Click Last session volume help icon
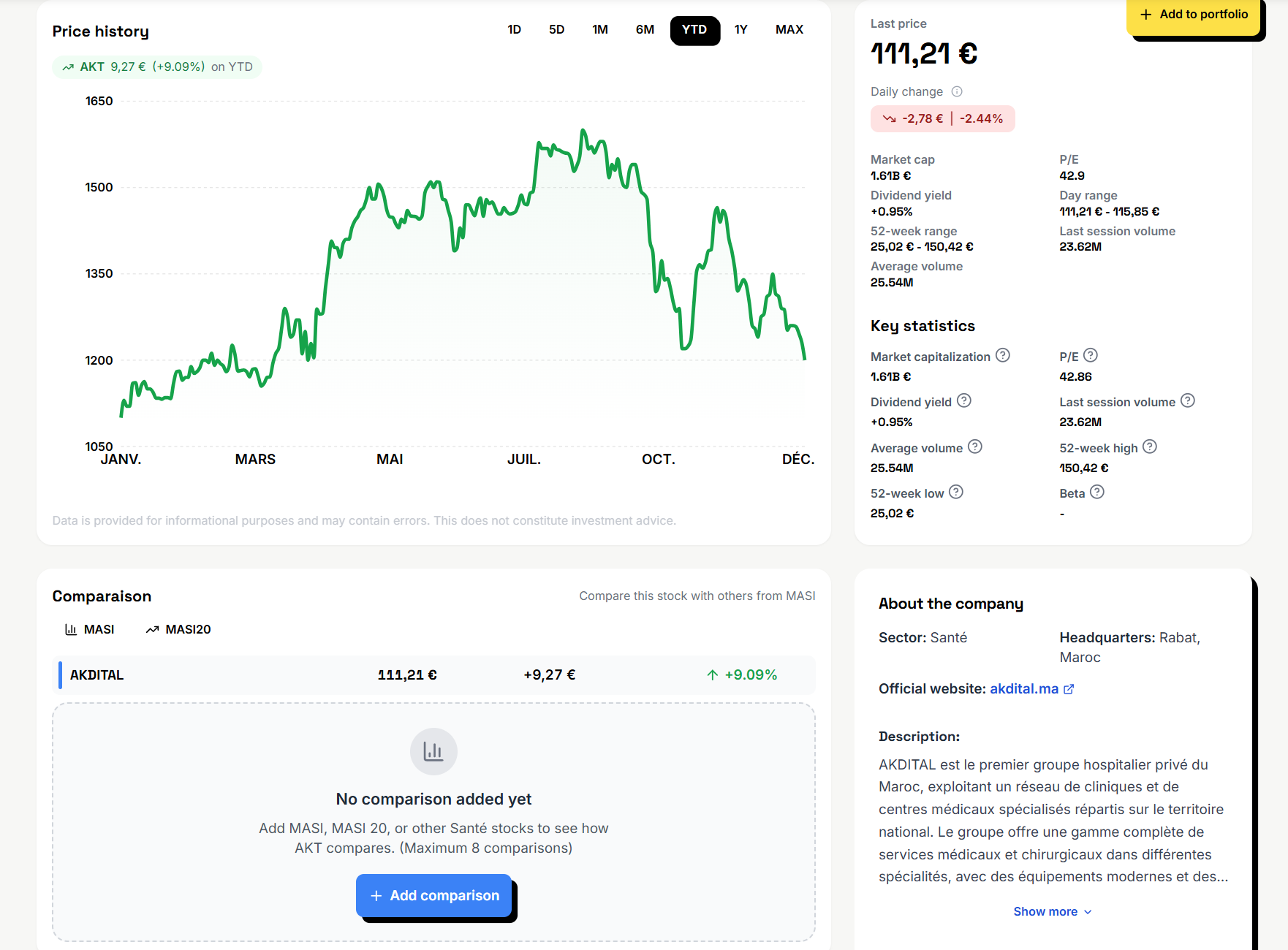 click(x=1188, y=401)
